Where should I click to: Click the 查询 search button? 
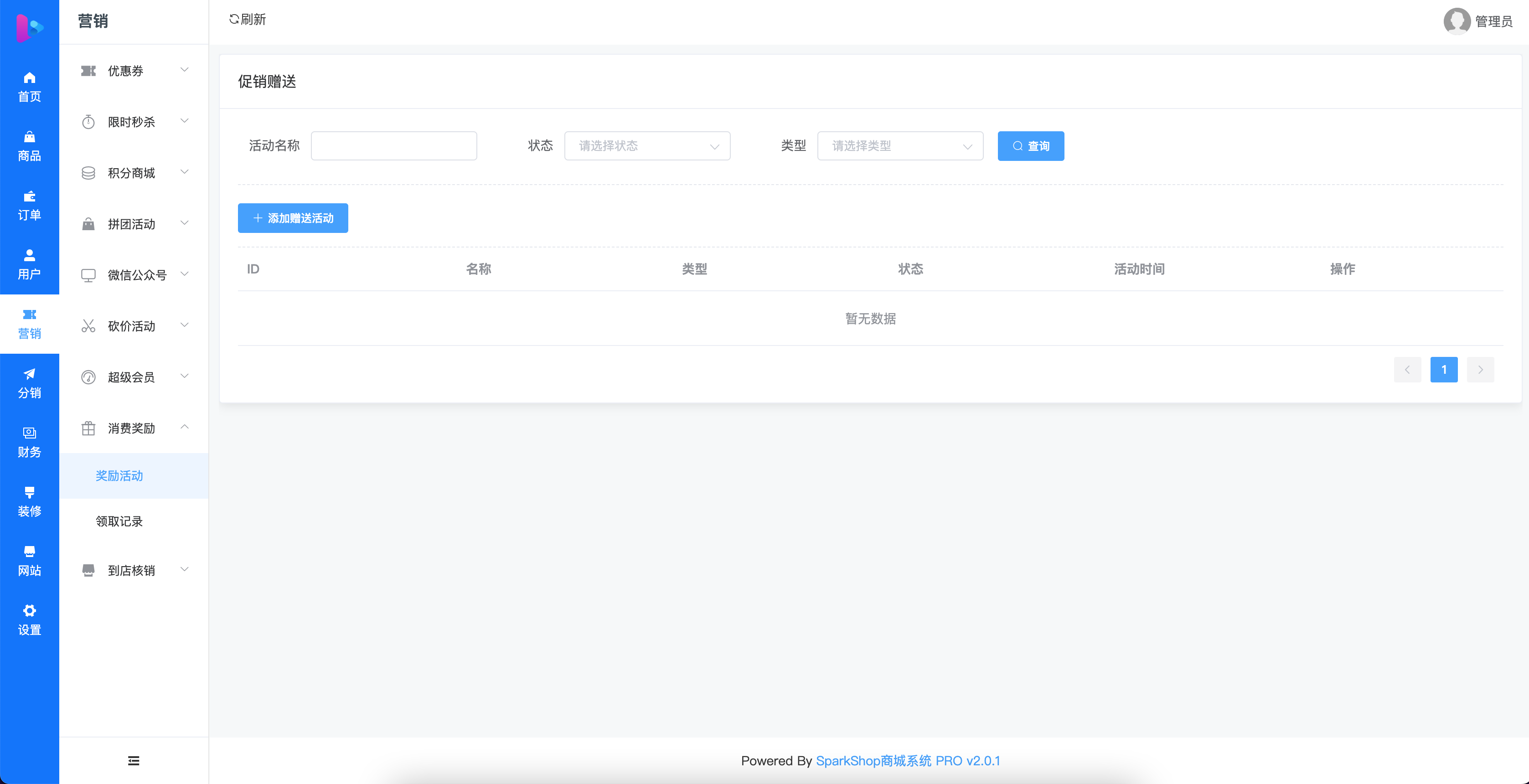1030,146
